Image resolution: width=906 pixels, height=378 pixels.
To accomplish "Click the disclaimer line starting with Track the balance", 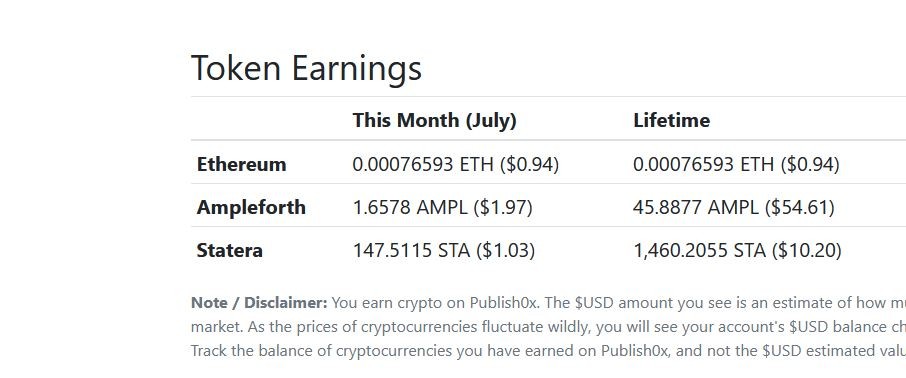I will (x=548, y=351).
